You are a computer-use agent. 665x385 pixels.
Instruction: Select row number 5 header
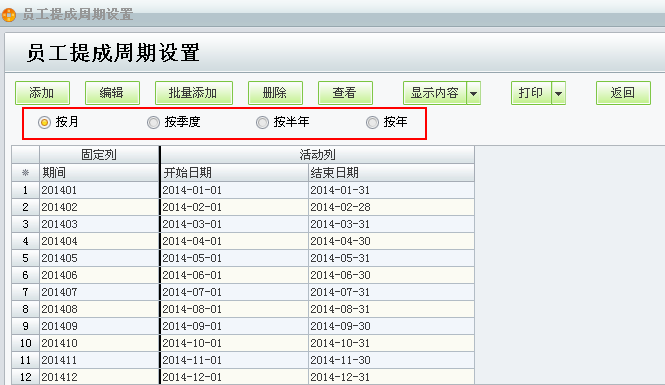[x=25, y=258]
